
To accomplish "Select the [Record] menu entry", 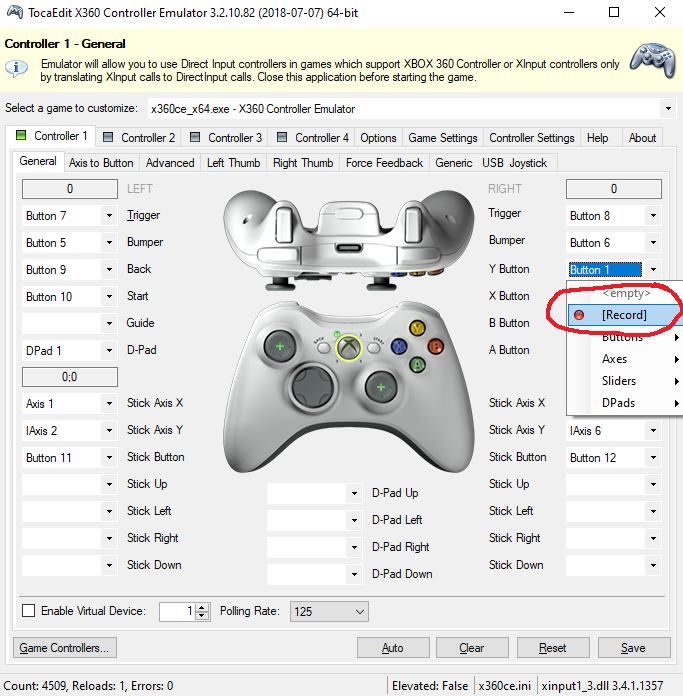I will [625, 315].
